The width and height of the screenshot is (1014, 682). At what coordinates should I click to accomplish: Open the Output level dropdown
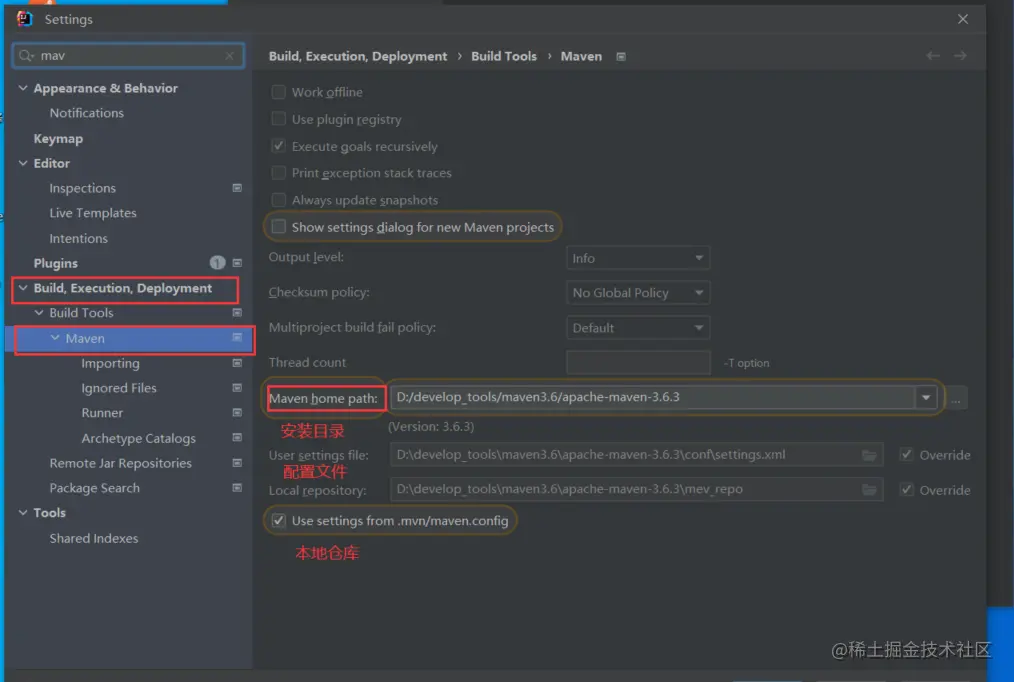pyautogui.click(x=638, y=258)
